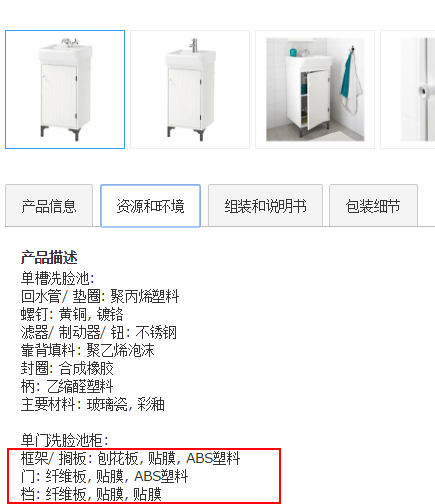Show the partially visible door knob close-up thumbnail
Screen dimensions: 435x504
pos(408,89)
